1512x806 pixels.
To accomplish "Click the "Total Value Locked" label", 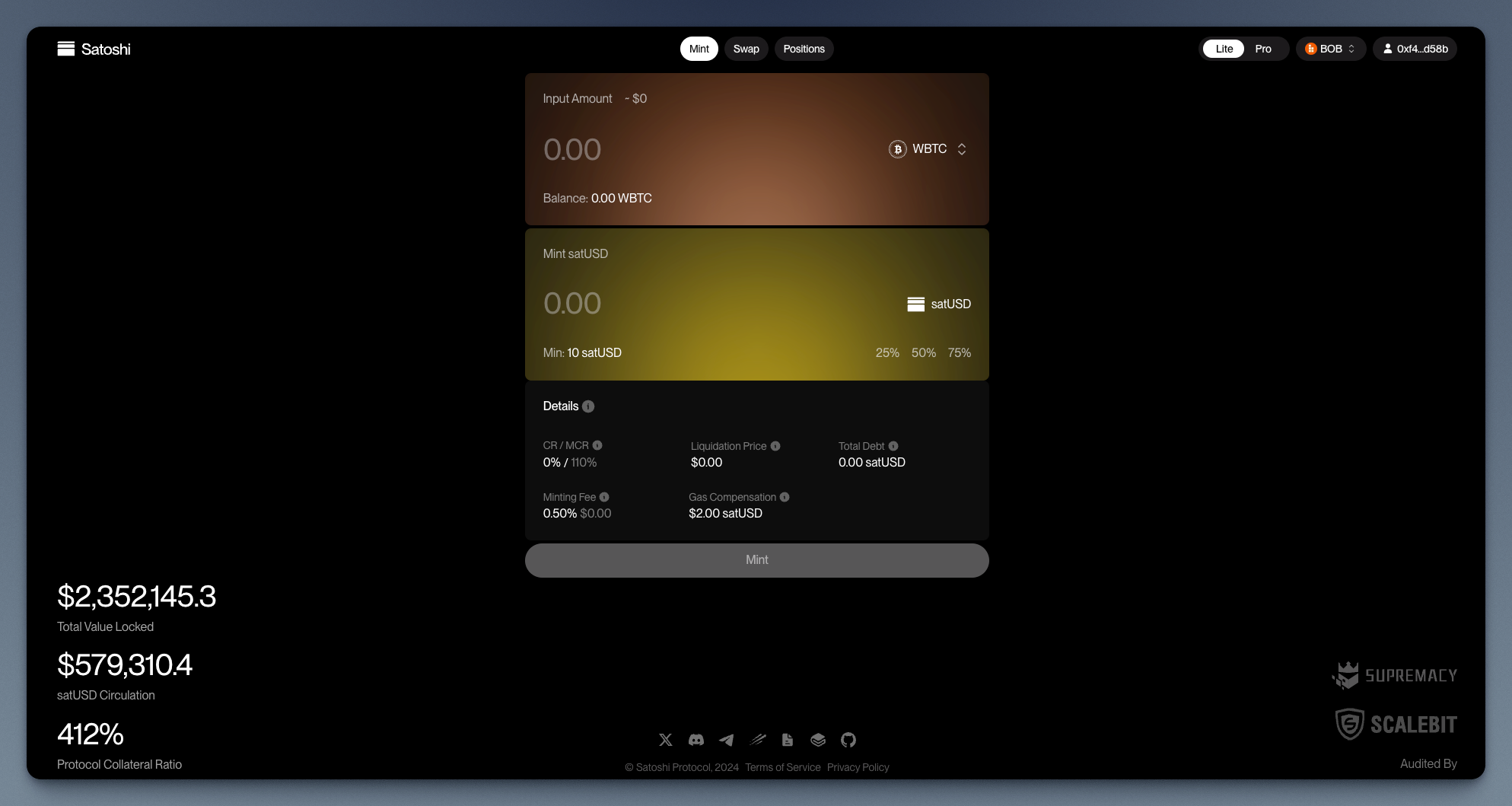I will [106, 627].
